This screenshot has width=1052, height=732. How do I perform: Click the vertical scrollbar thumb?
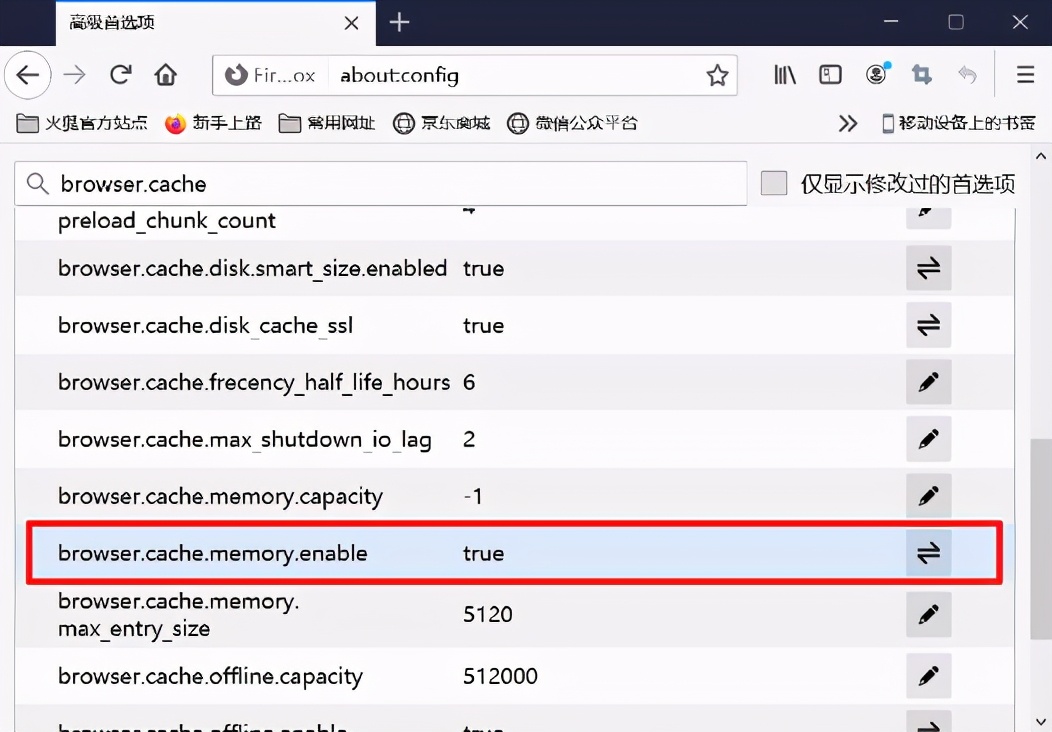(1041, 539)
